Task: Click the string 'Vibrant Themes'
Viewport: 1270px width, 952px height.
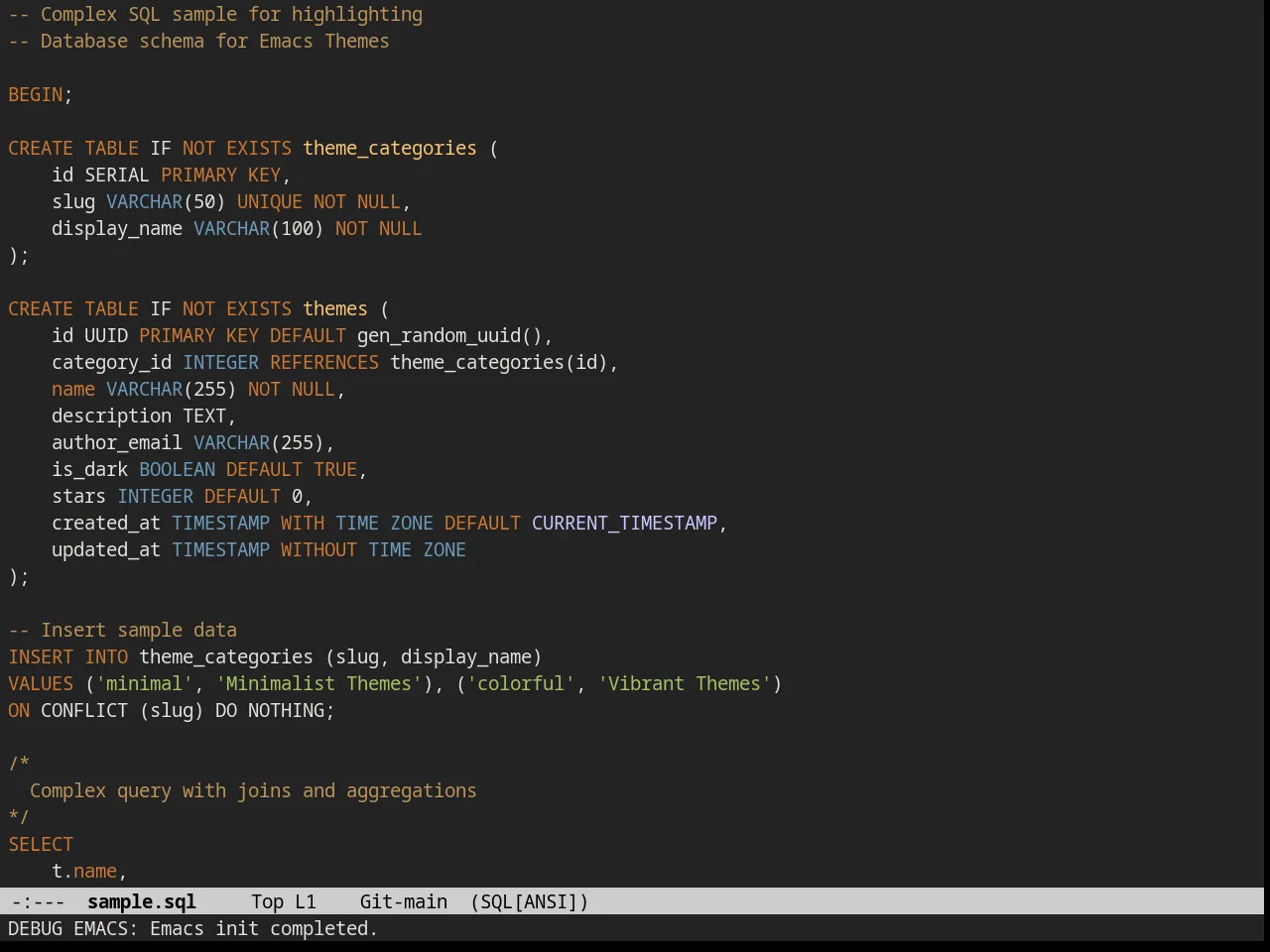Action: 685,683
